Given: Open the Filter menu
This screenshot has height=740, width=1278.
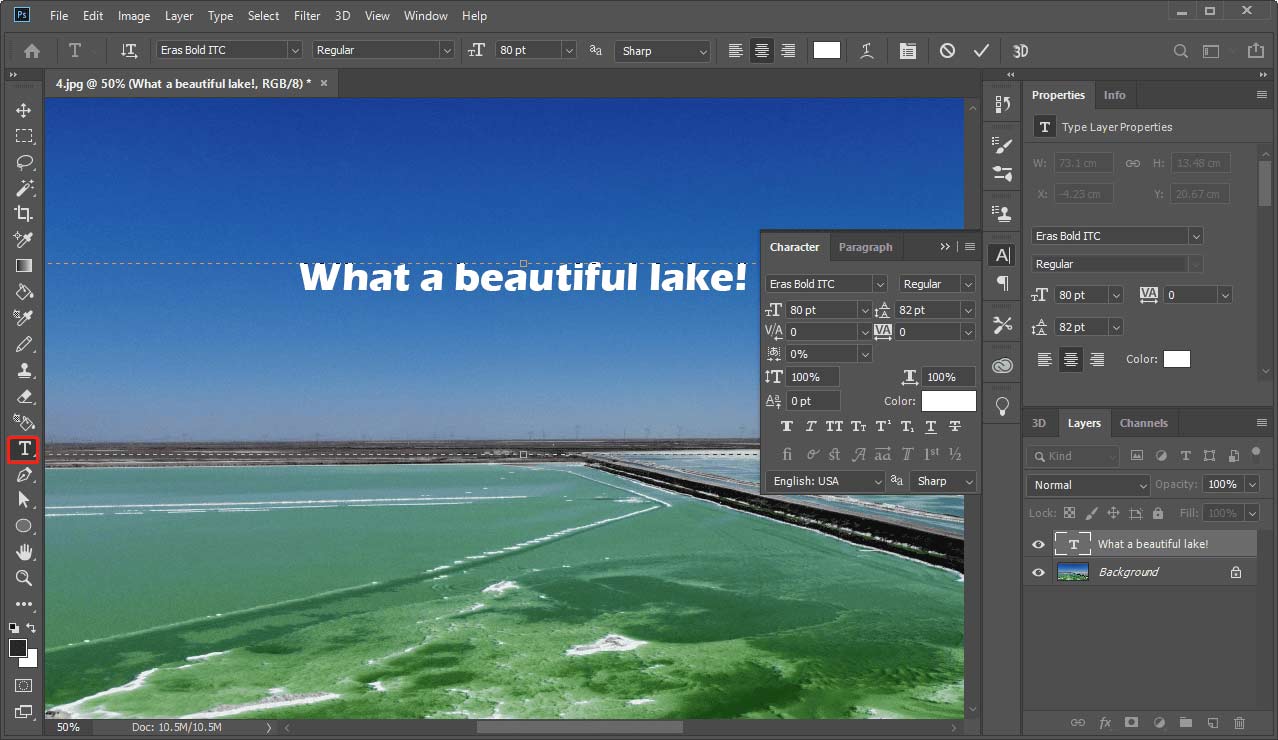Looking at the screenshot, I should [x=306, y=15].
